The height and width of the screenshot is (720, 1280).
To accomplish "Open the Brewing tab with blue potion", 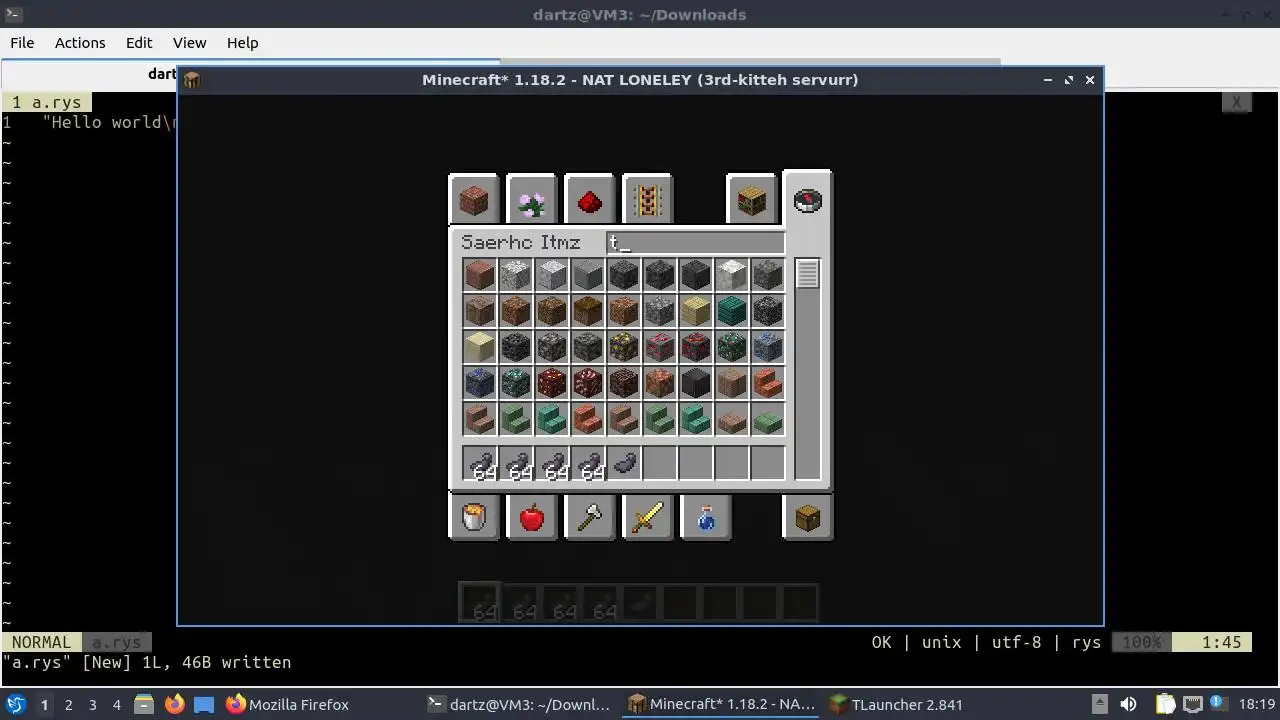I will [x=705, y=517].
